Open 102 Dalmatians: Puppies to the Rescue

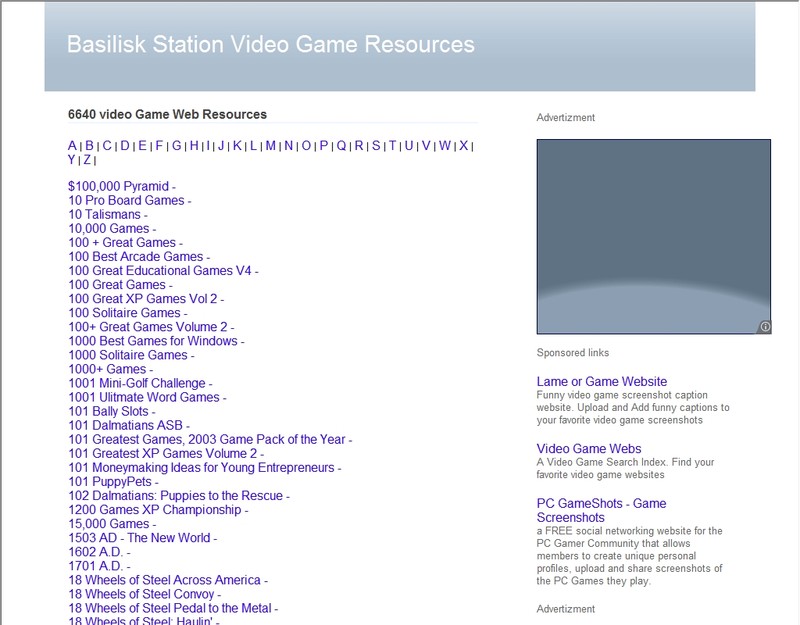174,495
